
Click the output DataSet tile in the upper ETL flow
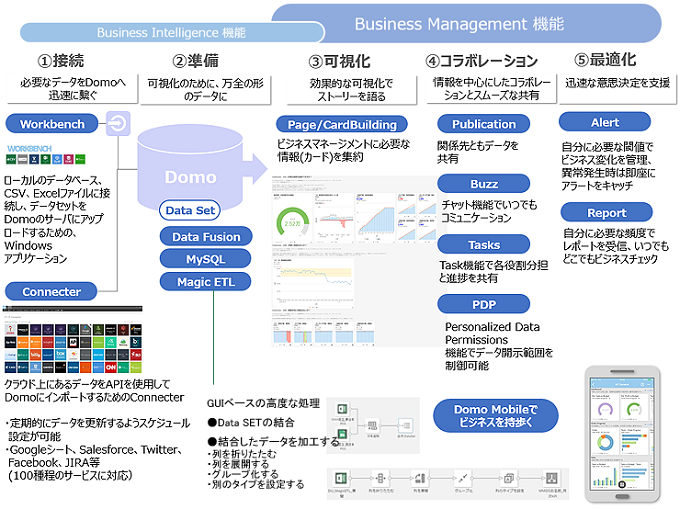pos(405,426)
